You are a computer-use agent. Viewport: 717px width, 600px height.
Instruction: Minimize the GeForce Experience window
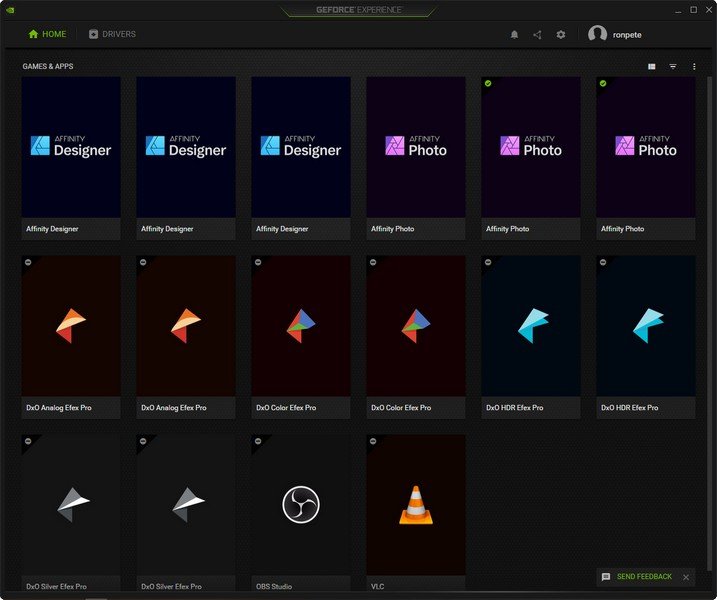[x=678, y=10]
